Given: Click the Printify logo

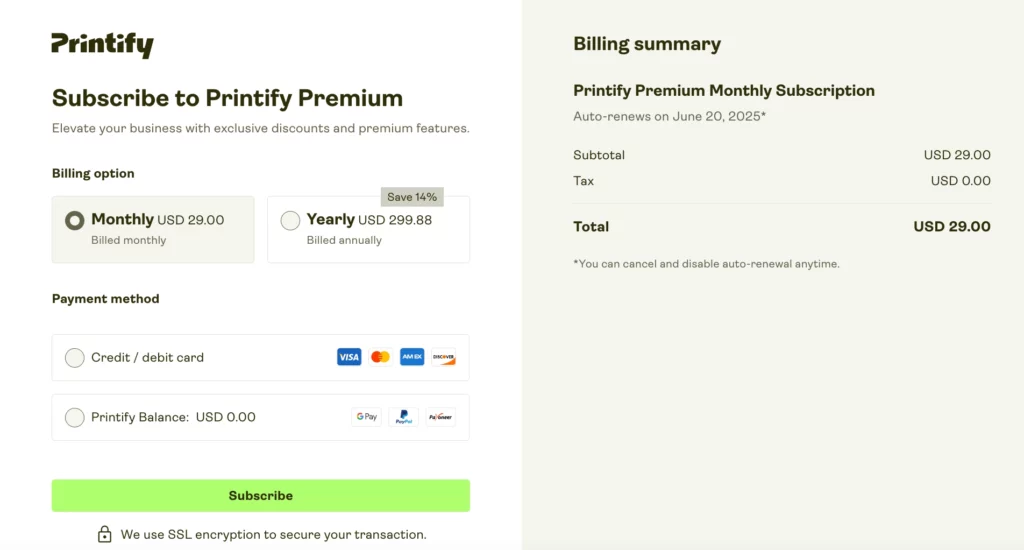Looking at the screenshot, I should [102, 45].
